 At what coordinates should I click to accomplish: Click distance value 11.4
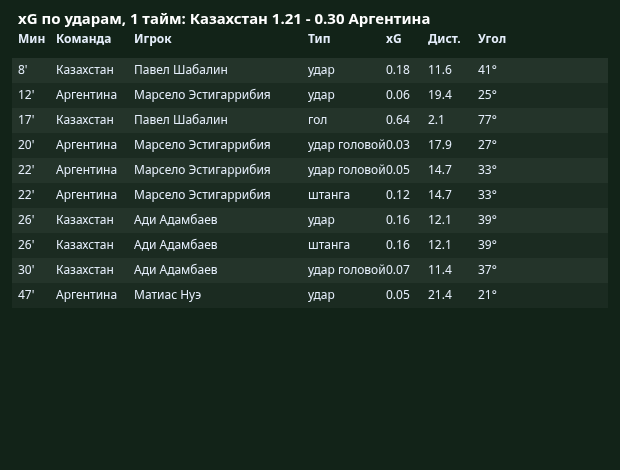440,270
